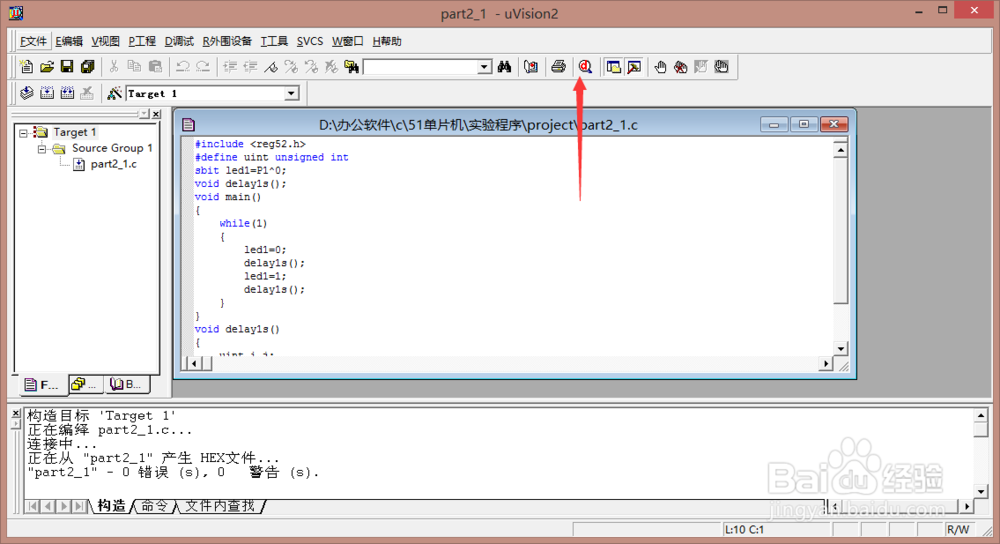Cut selection with the scissors icon

(114, 66)
